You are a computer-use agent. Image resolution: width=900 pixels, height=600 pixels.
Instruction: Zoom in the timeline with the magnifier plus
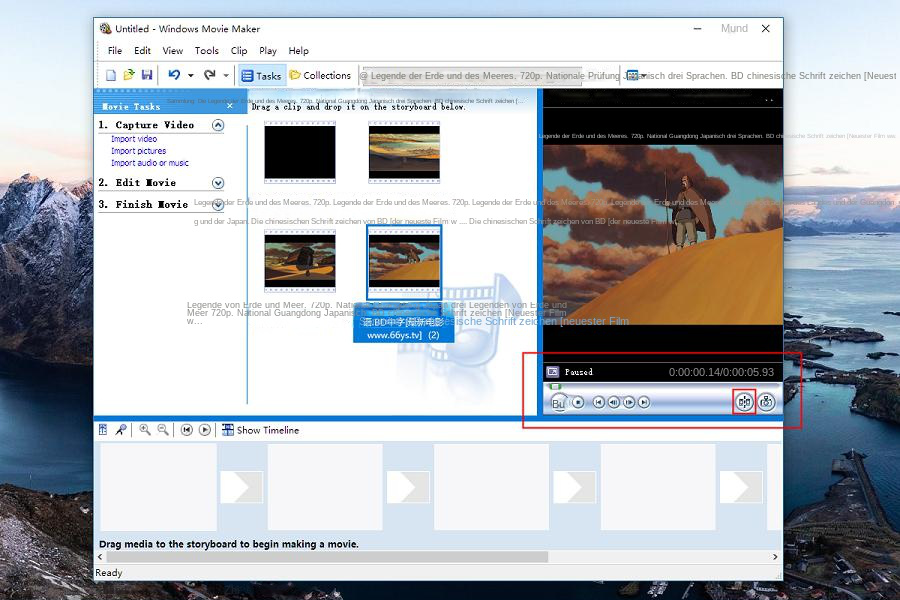[145, 429]
